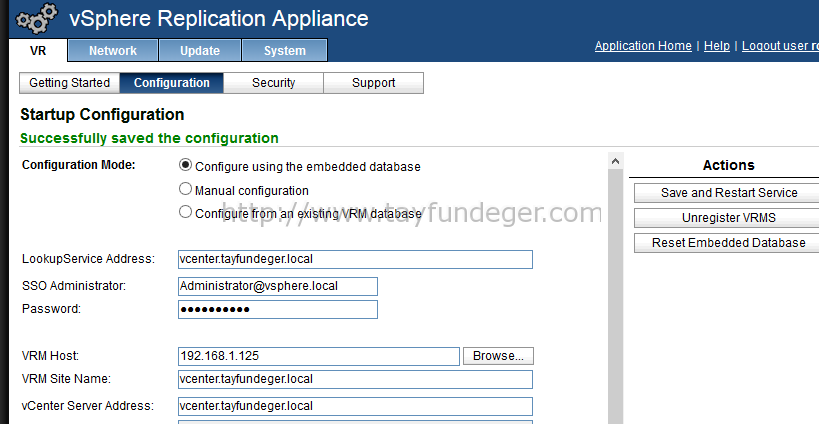Screen dimensions: 819x424
Task: Click the 'VRM Host:' label
Action: (50, 356)
